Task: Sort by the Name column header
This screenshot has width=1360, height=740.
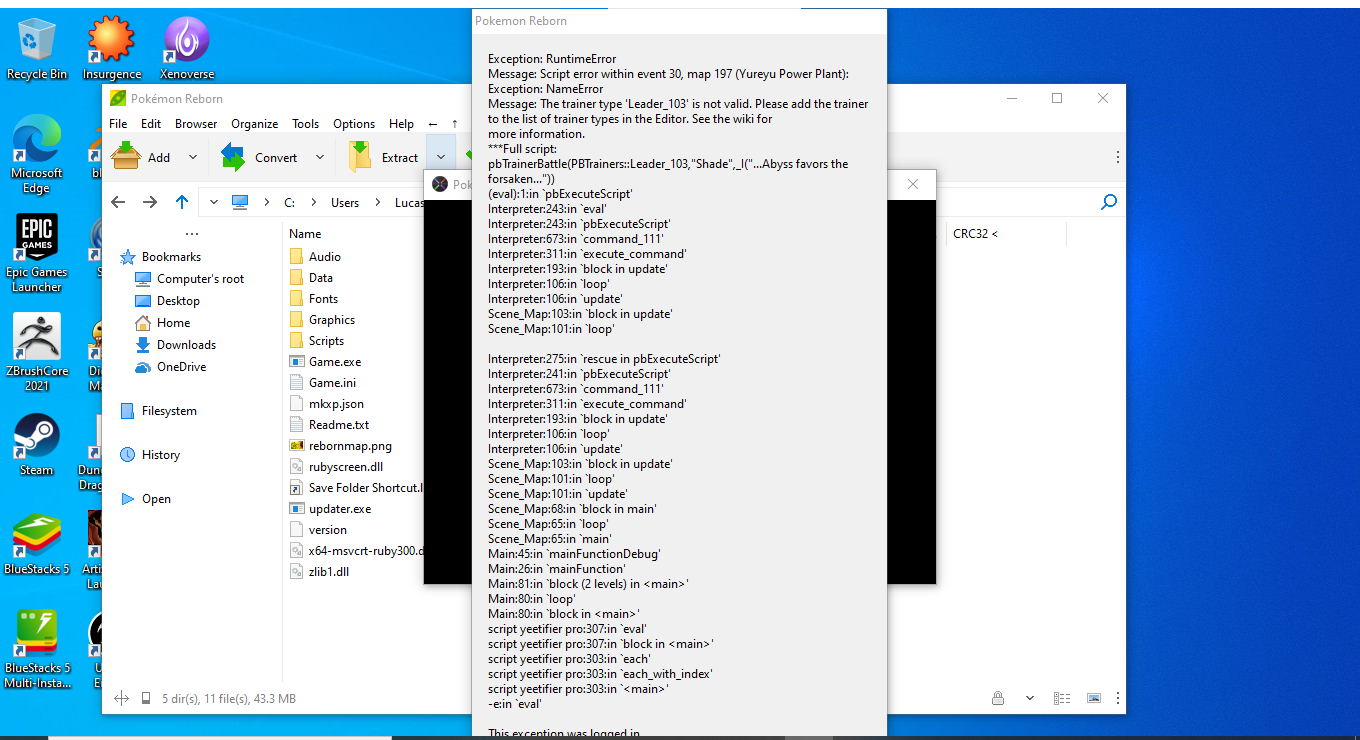Action: [x=305, y=234]
